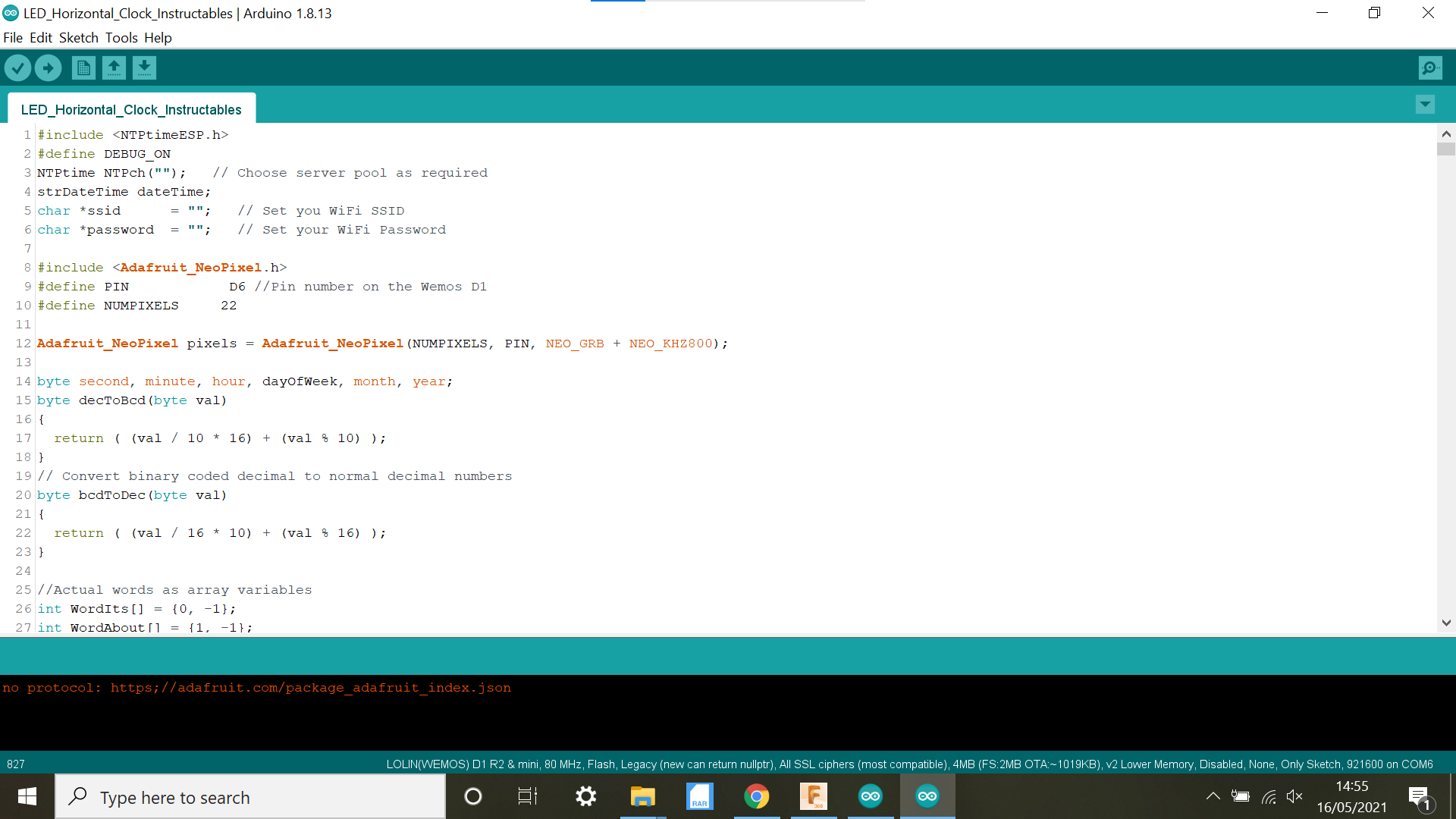This screenshot has height=819, width=1456.
Task: Click 'return' on line 22 of the sketch
Action: 79,533
